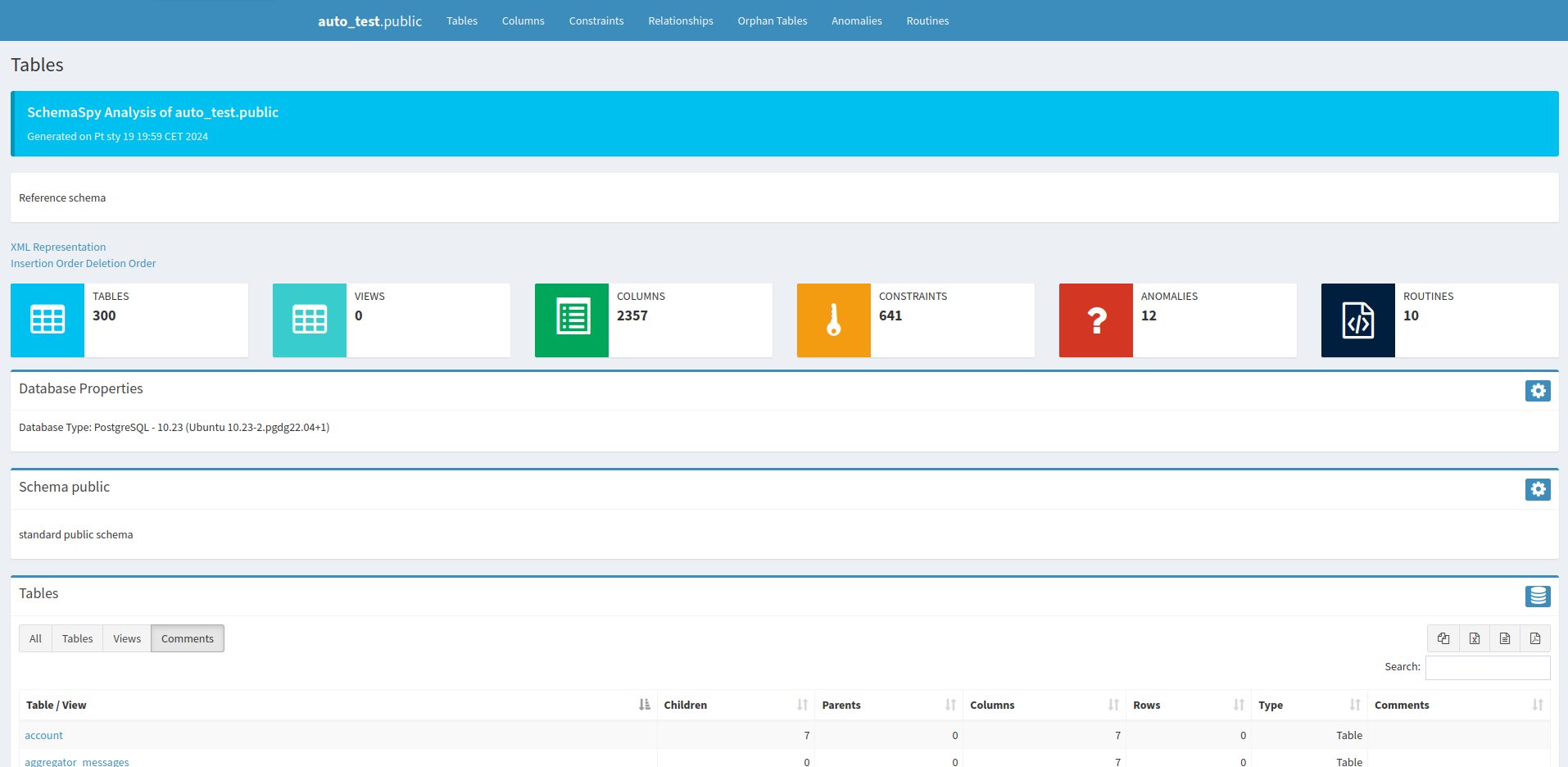
Task: Click into the Search input field
Action: pyautogui.click(x=1487, y=667)
